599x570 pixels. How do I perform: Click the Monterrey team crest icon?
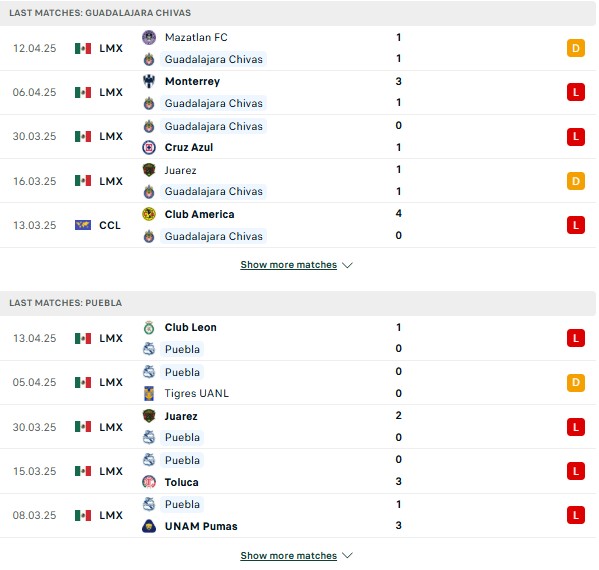tap(149, 81)
